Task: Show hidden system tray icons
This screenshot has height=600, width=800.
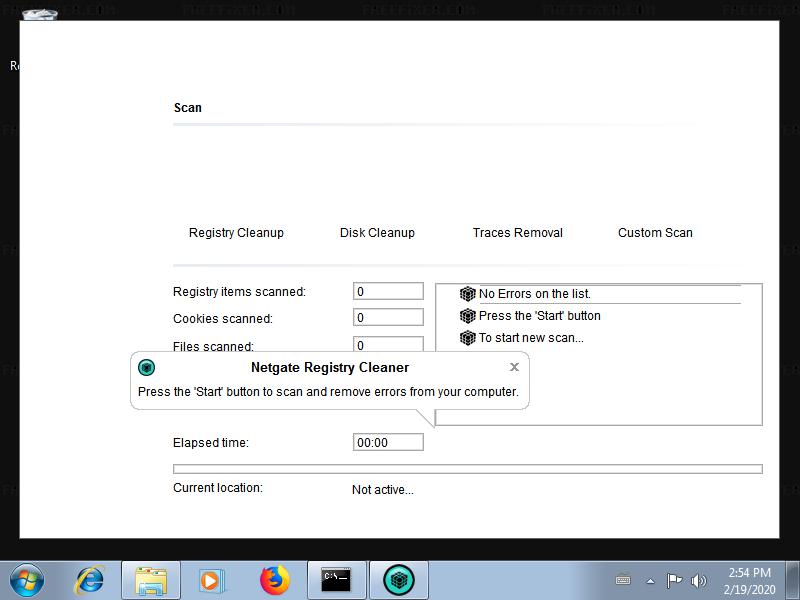Action: click(x=651, y=581)
